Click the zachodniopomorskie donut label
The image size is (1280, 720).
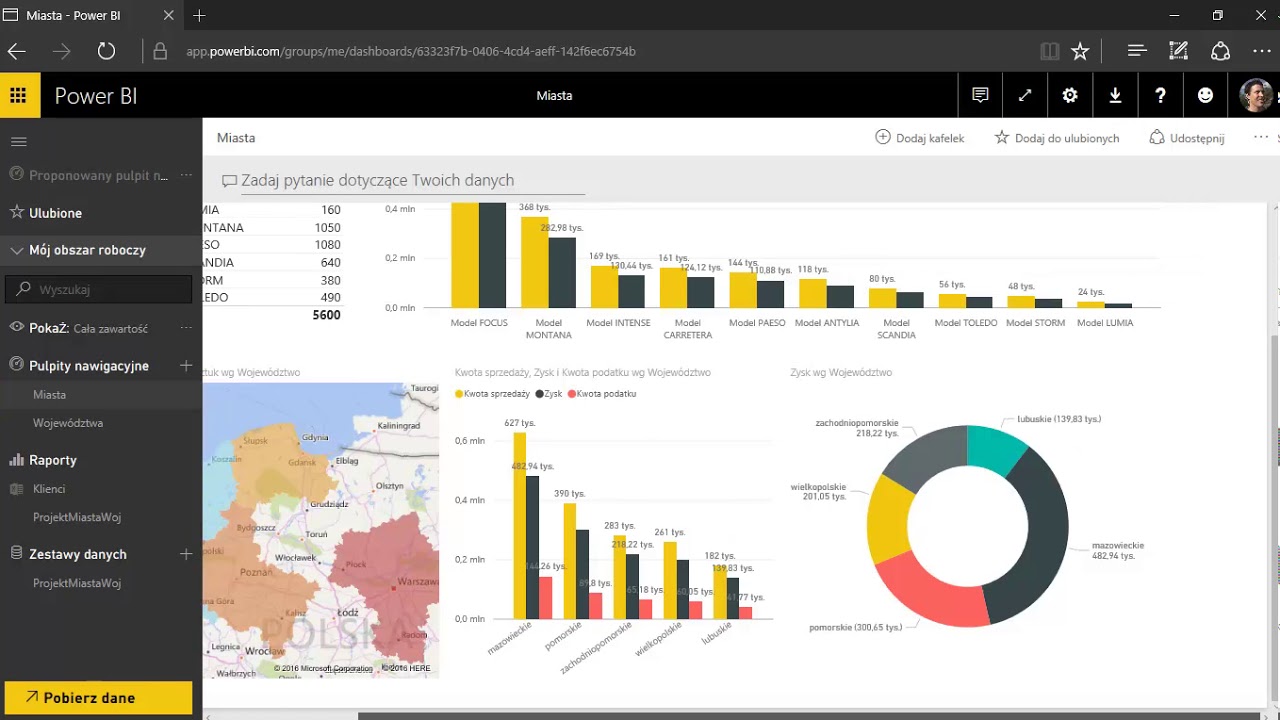point(857,428)
